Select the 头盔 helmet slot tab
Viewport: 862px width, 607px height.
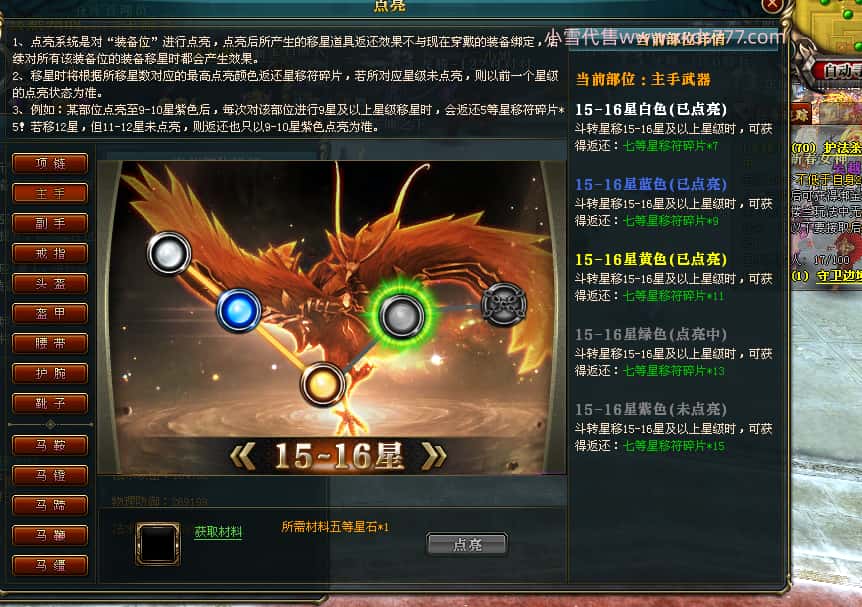coord(50,284)
